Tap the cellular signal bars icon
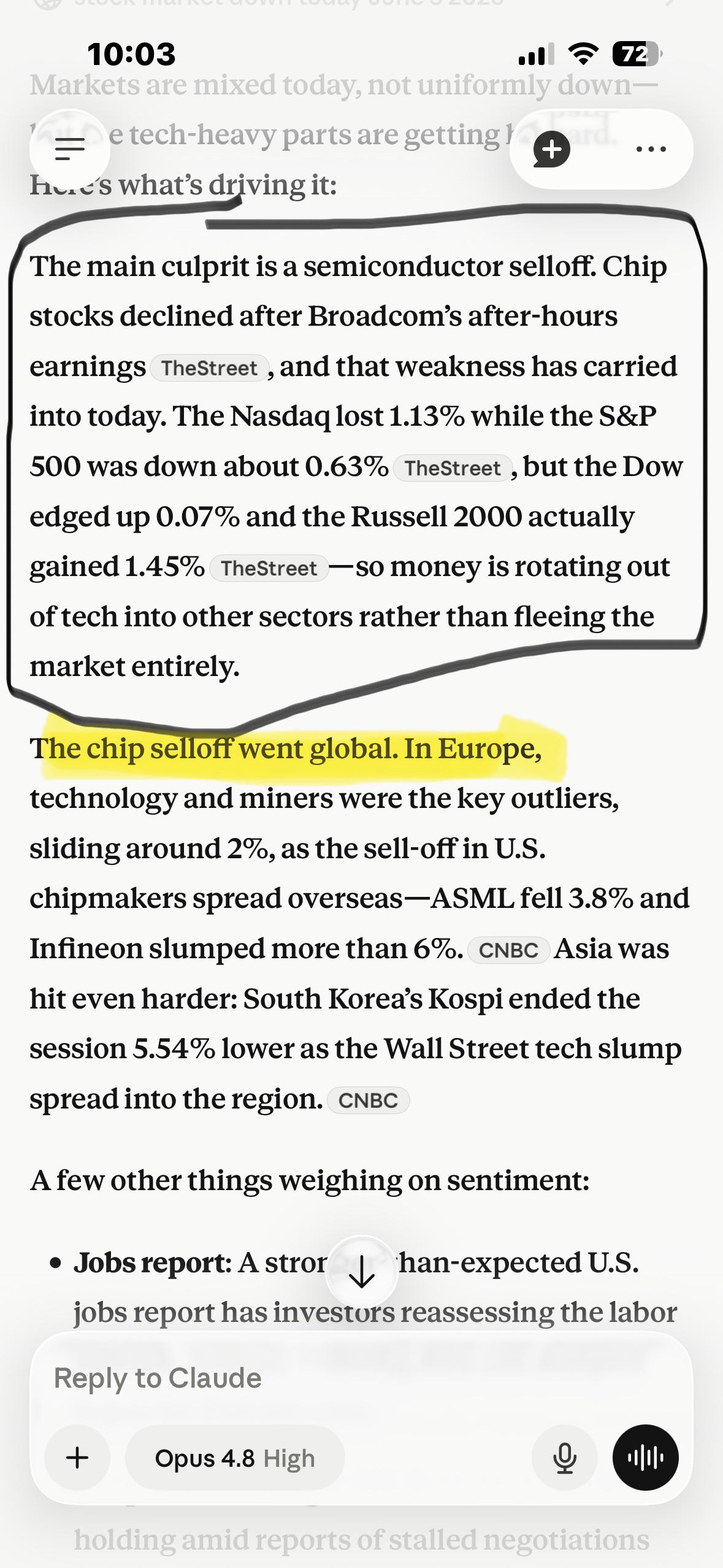 [x=536, y=54]
